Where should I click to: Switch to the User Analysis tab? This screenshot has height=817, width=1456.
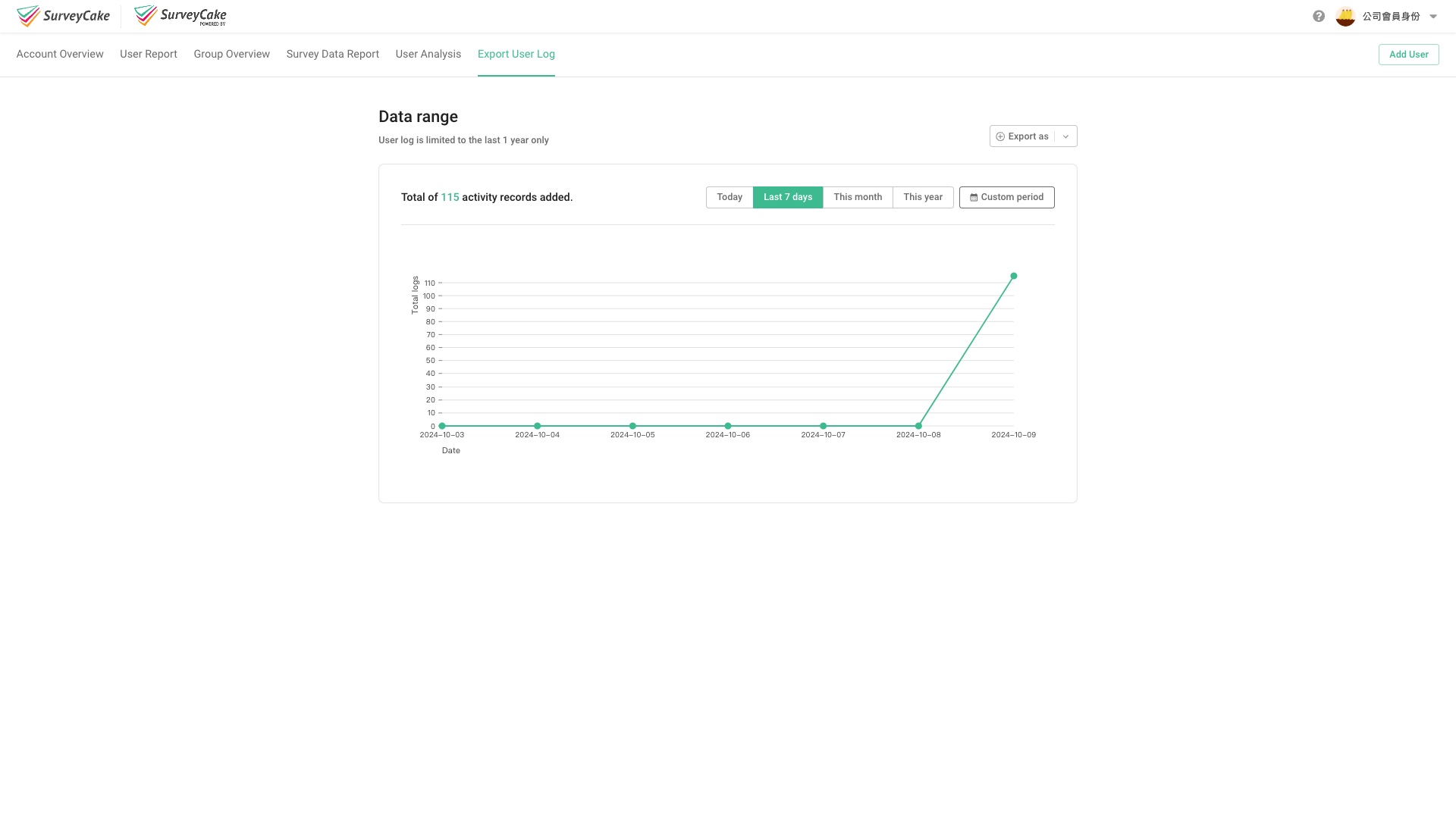click(428, 54)
